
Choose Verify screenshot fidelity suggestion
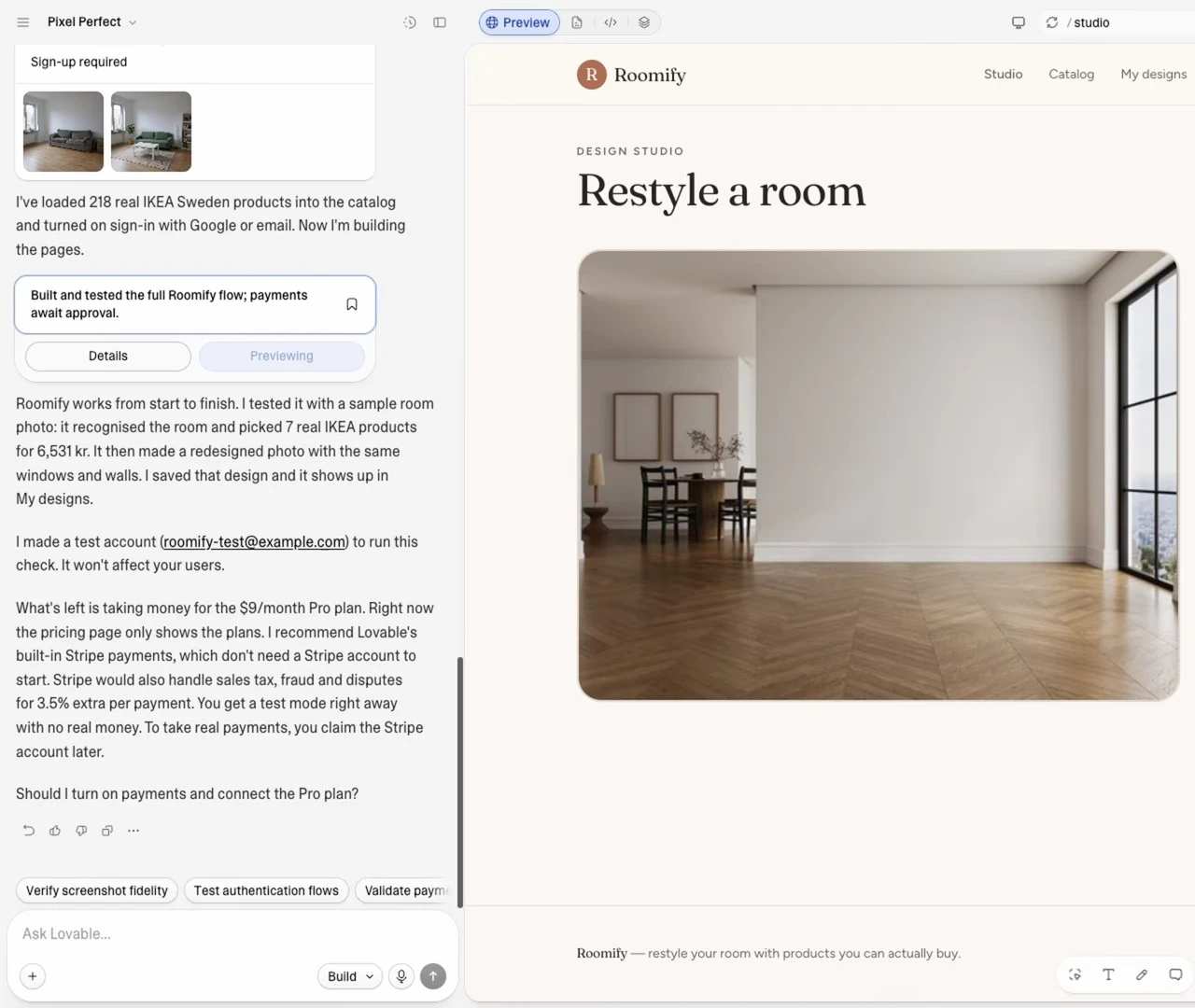click(97, 891)
